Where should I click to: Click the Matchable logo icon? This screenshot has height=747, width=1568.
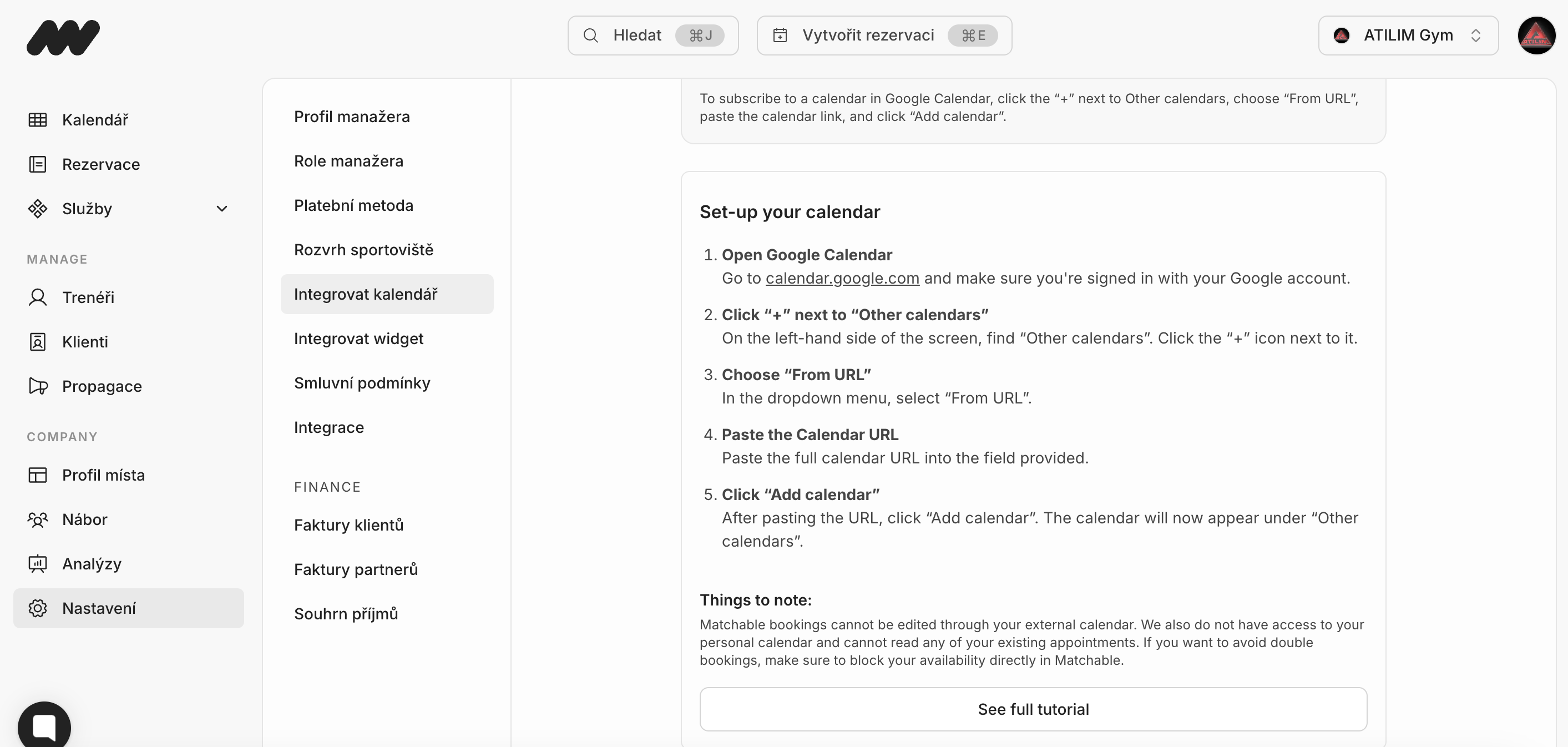point(63,37)
